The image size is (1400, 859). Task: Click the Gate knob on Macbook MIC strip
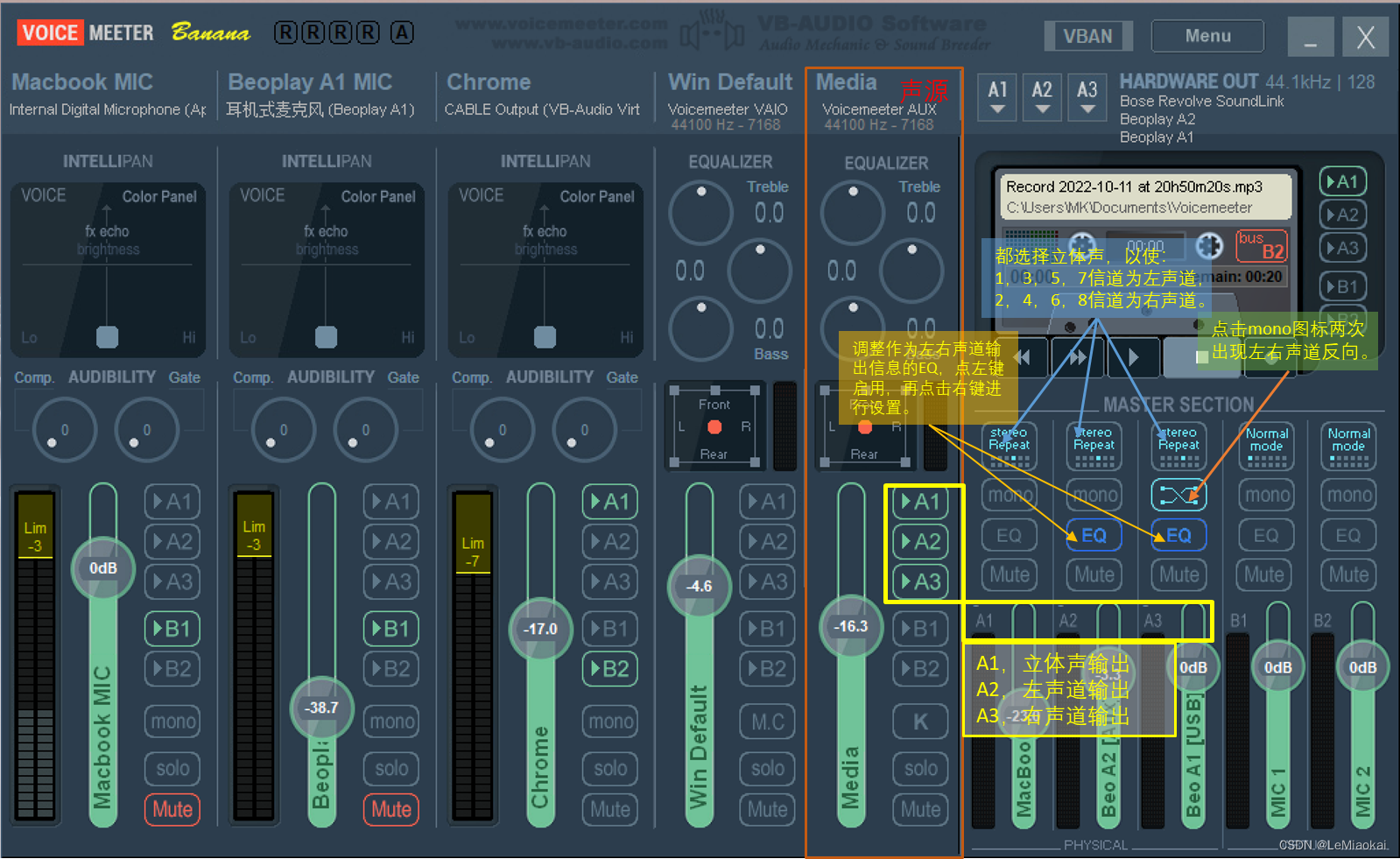pyautogui.click(x=146, y=429)
